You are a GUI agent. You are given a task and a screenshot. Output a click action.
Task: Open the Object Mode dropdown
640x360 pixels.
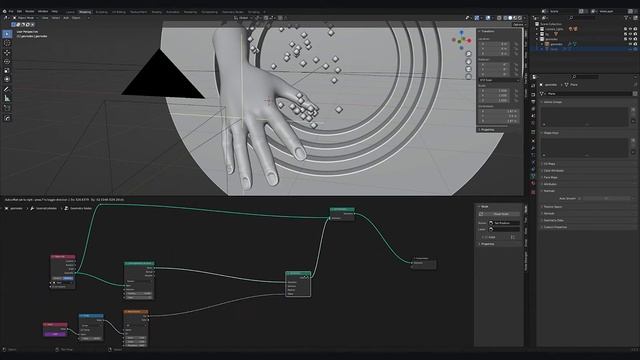pyautogui.click(x=25, y=18)
